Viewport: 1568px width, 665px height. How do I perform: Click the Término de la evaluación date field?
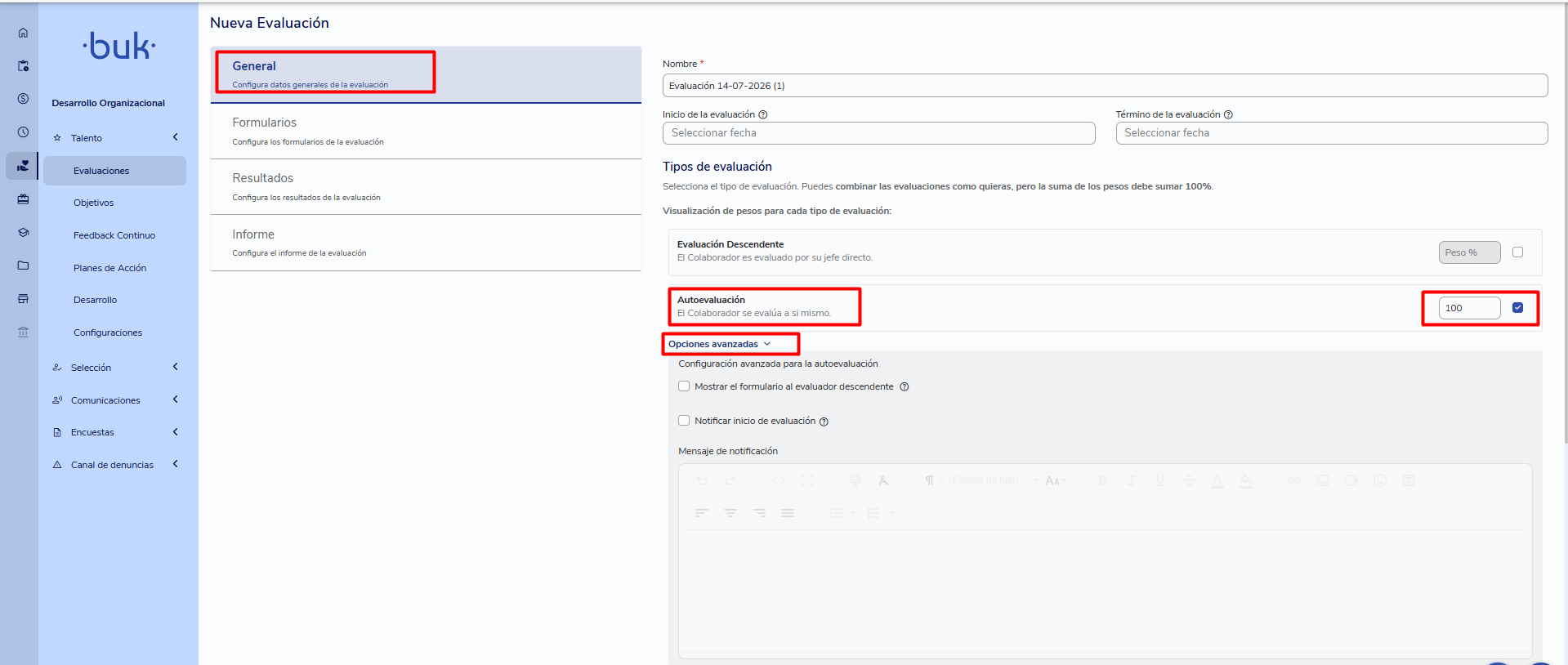pyautogui.click(x=1332, y=133)
